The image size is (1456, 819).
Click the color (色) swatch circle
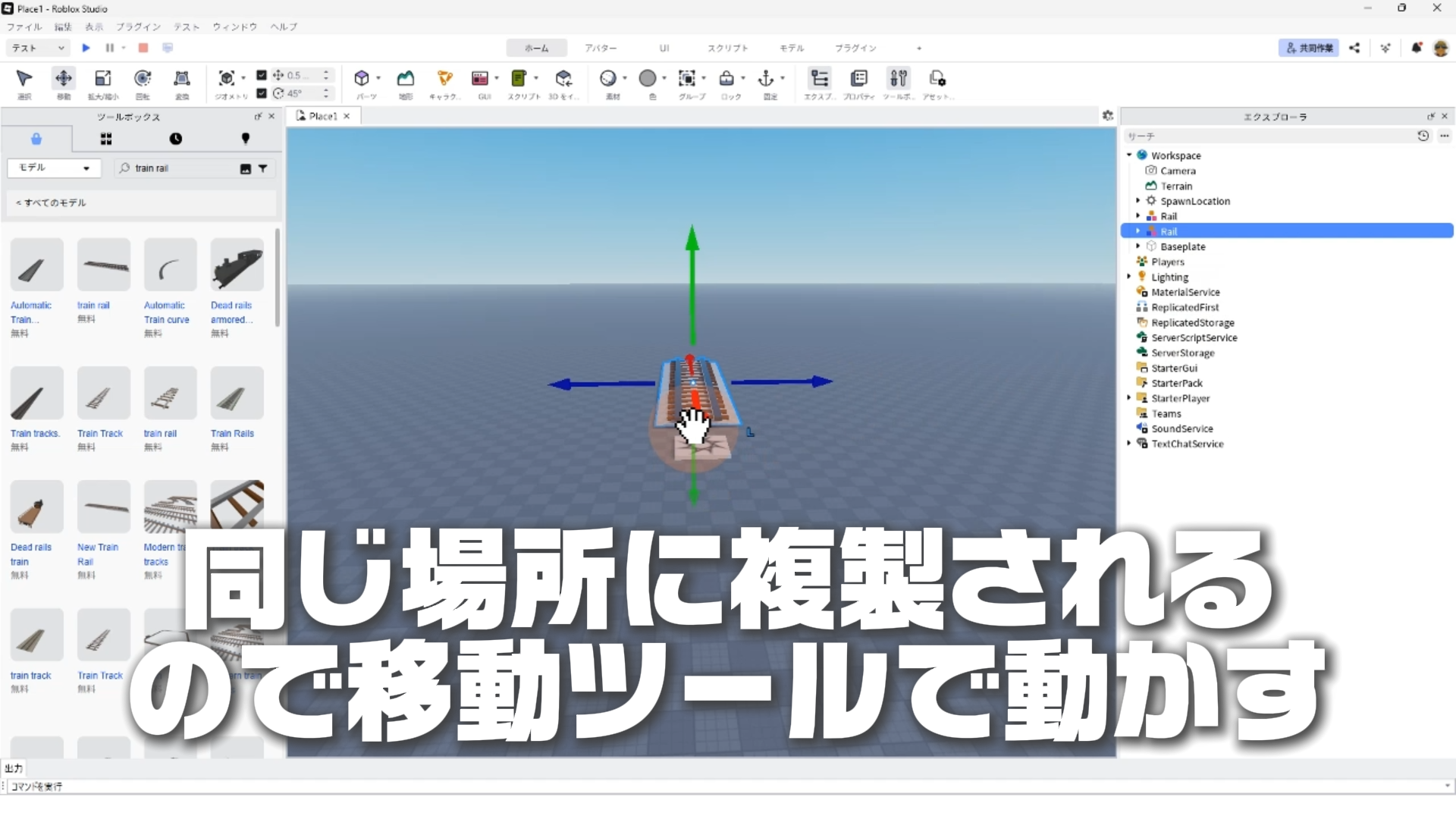(648, 78)
